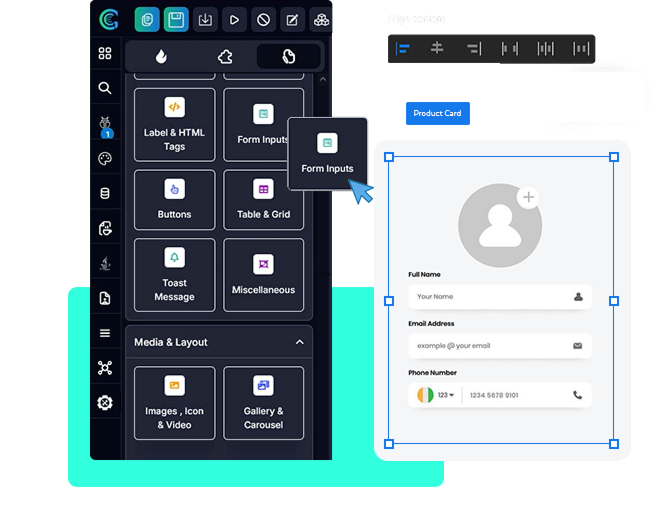Viewport: 663px width, 522px height.
Task: Click the stacked cubes icon in toolbar
Action: [x=321, y=19]
